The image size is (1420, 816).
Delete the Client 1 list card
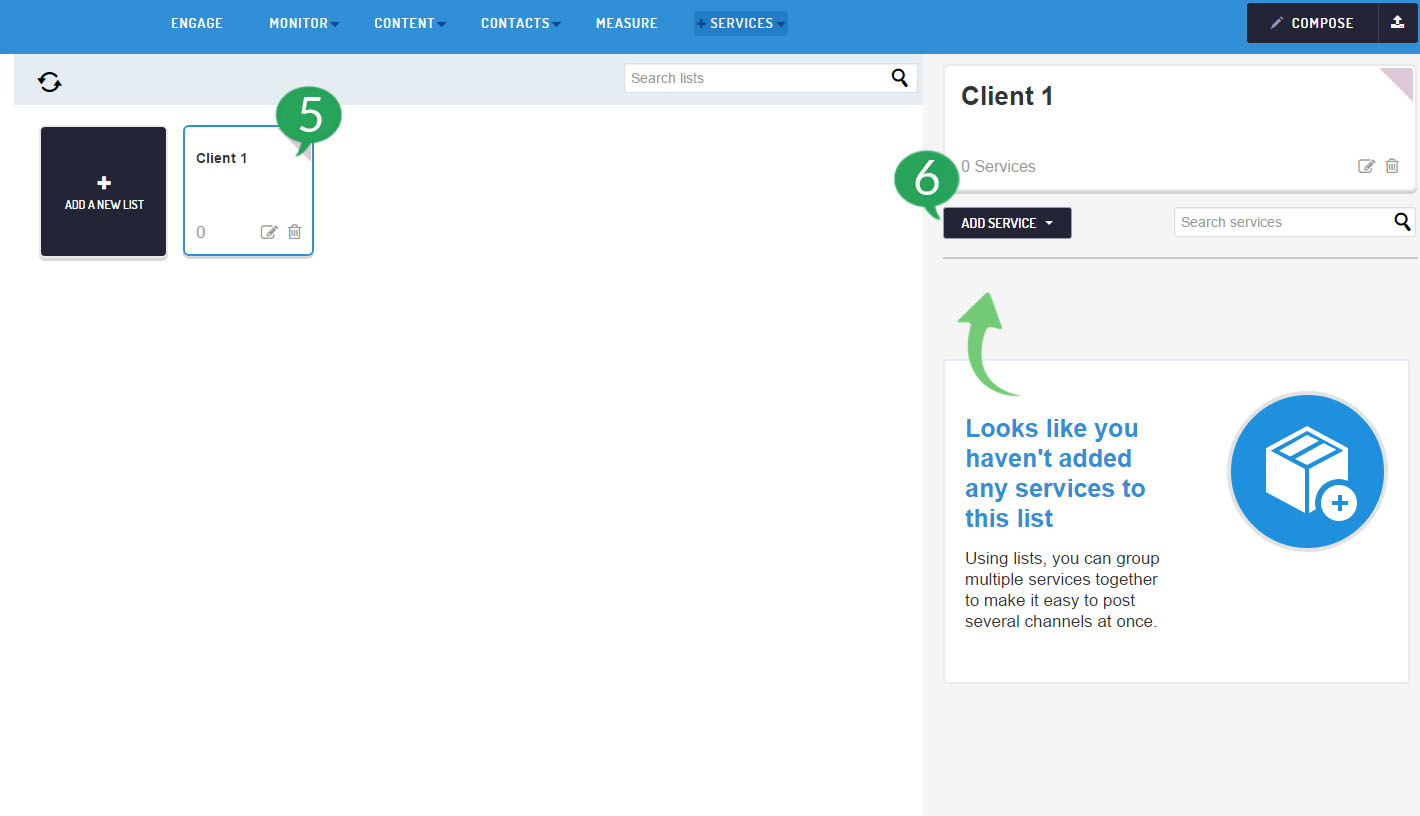[x=294, y=232]
